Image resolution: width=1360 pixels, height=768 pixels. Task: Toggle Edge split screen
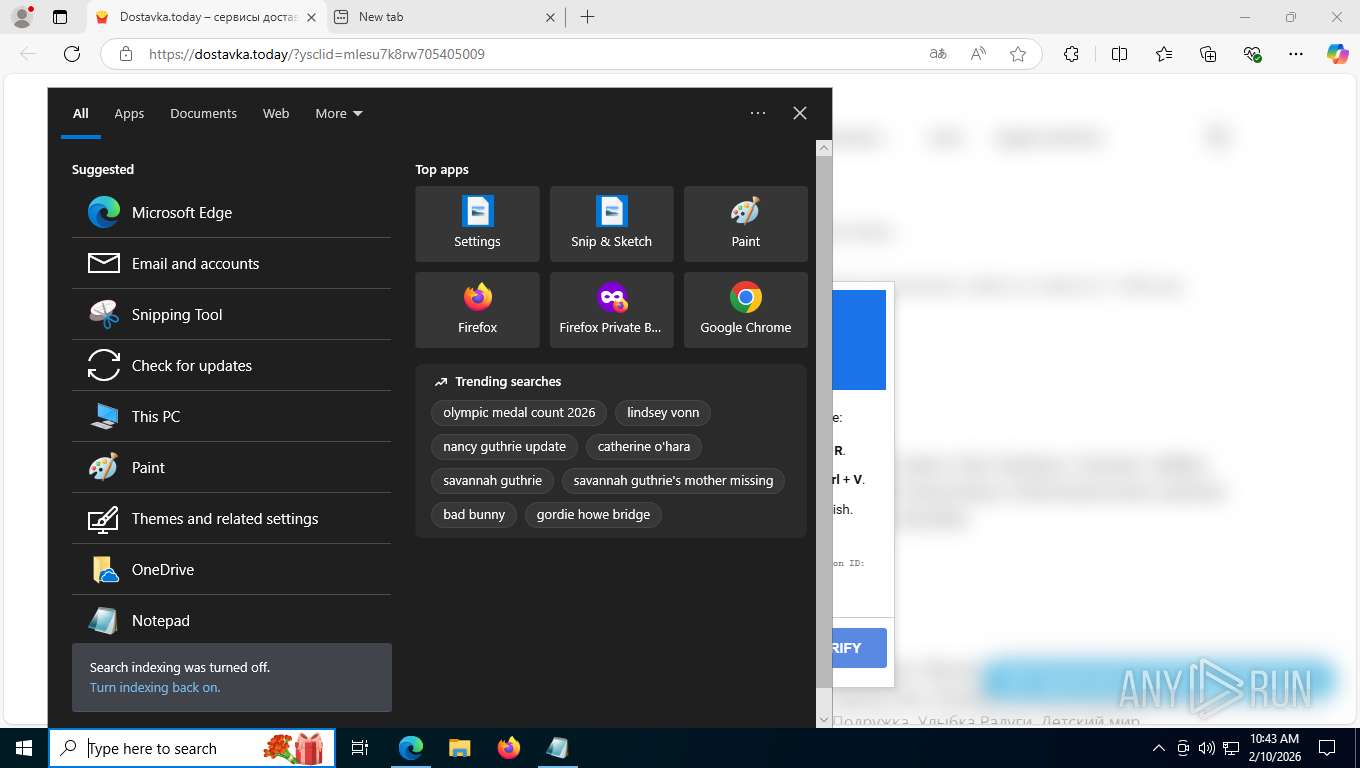1120,54
